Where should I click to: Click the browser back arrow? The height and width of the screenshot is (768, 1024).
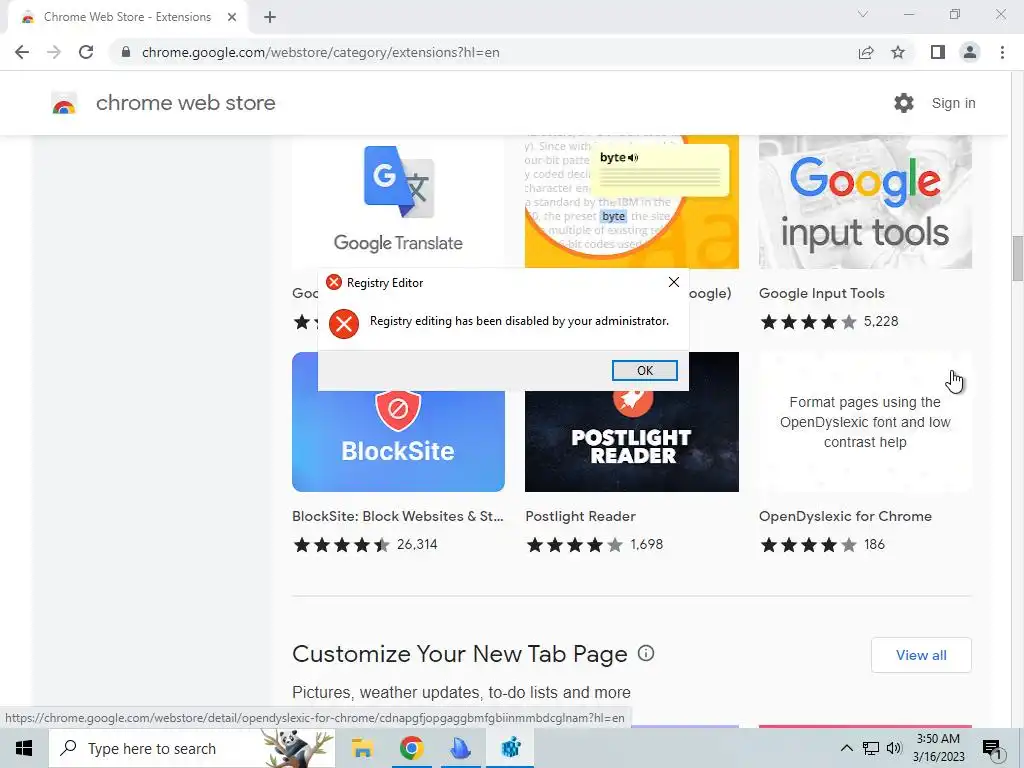pyautogui.click(x=22, y=52)
